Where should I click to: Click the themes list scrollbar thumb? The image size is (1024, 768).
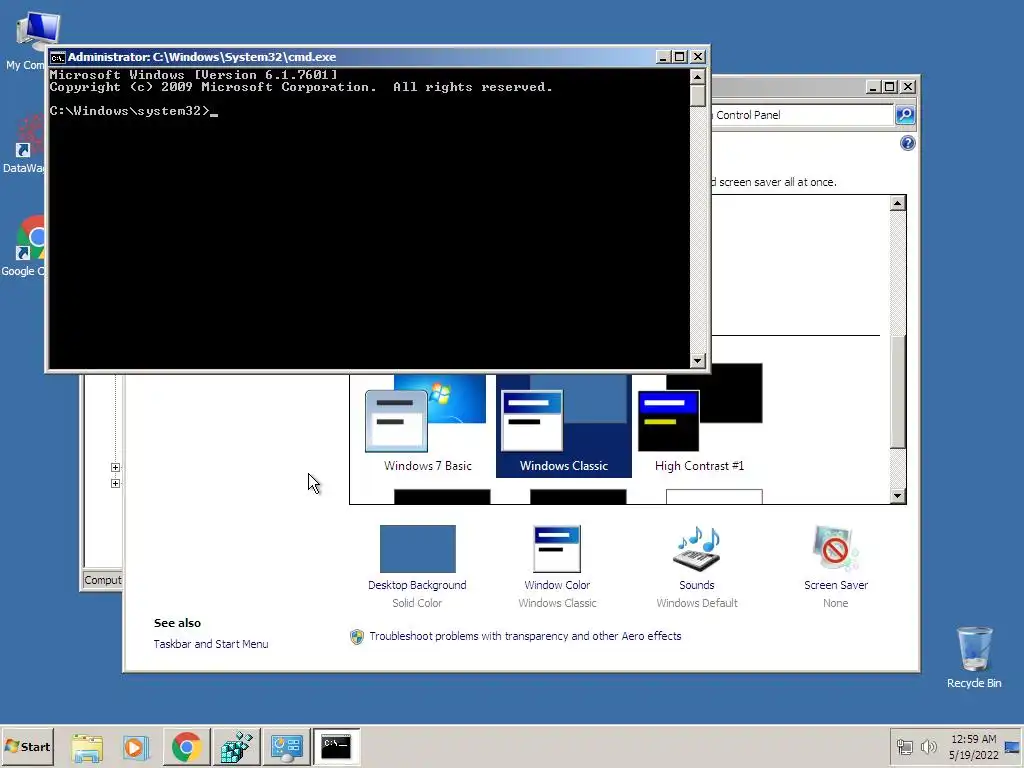(x=897, y=392)
